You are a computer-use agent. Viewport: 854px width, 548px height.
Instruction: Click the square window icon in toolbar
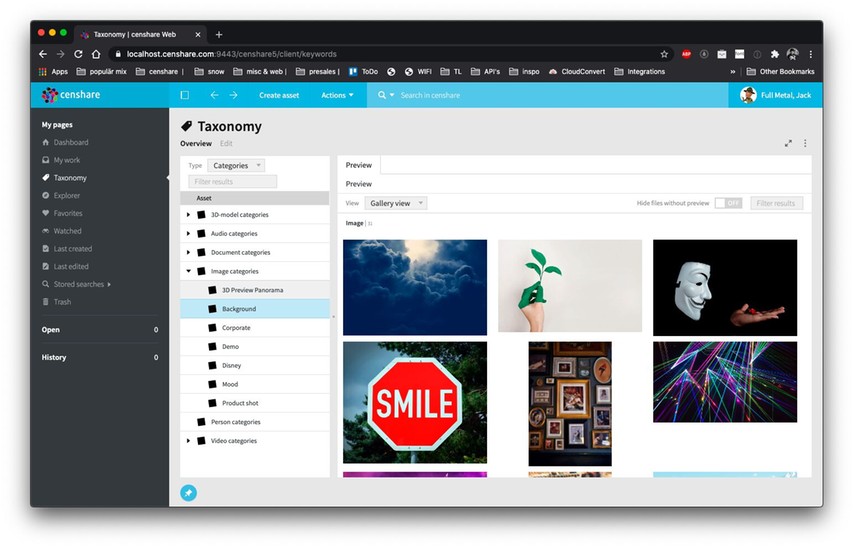[x=184, y=95]
